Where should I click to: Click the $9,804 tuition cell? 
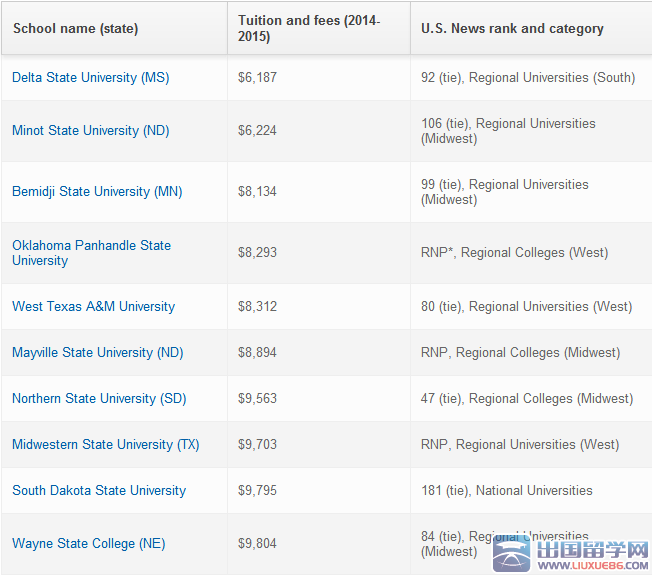coord(257,543)
